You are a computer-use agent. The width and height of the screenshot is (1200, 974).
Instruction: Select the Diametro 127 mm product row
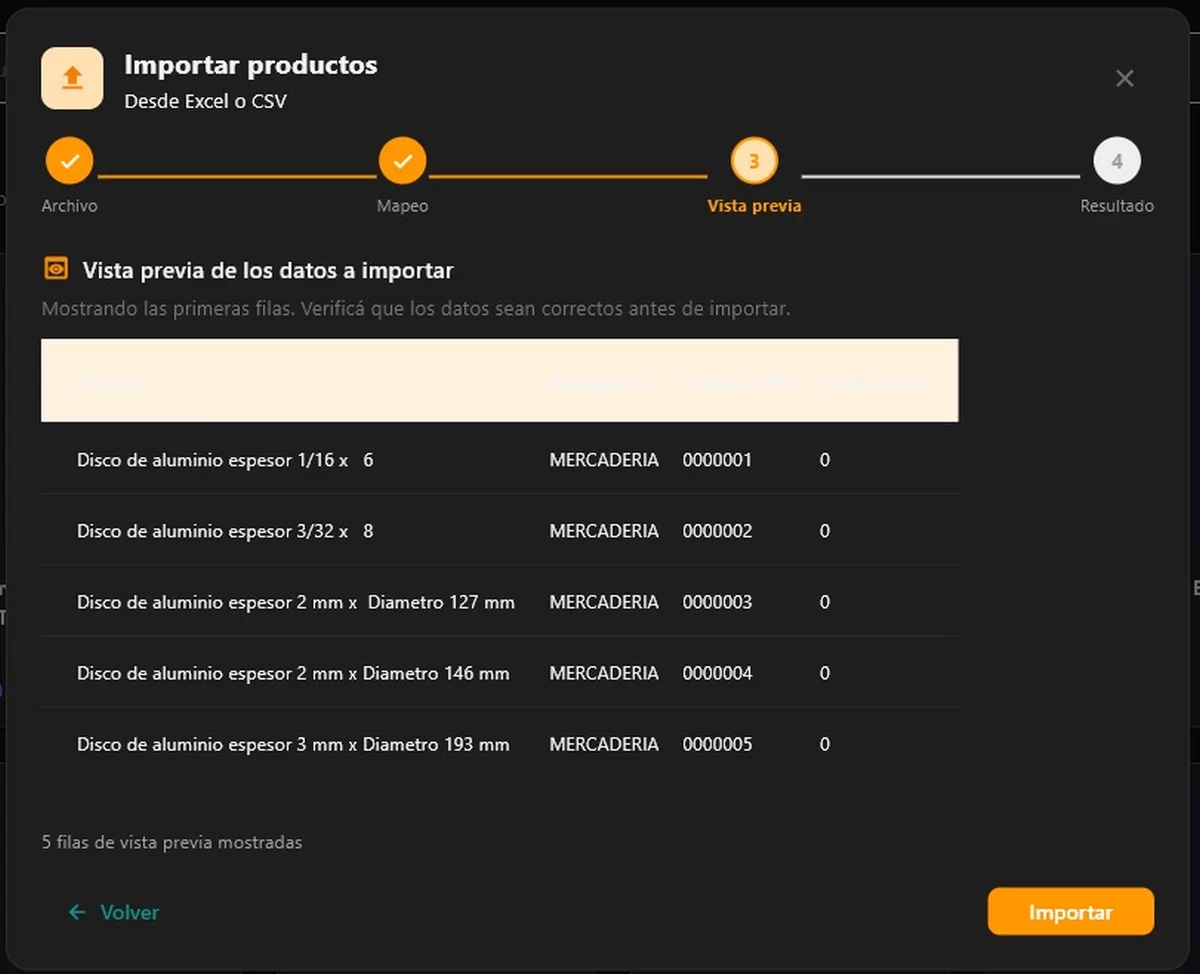(x=500, y=602)
